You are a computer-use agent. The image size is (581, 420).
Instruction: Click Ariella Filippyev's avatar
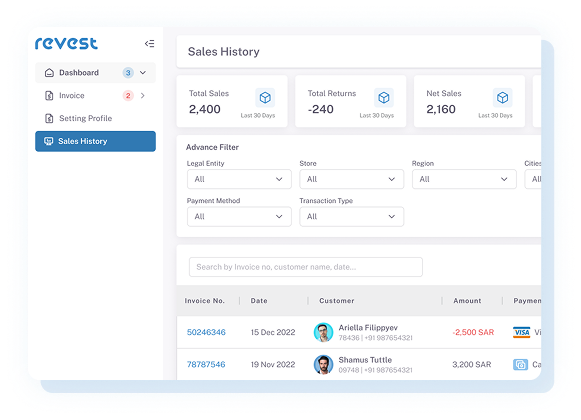(x=323, y=332)
